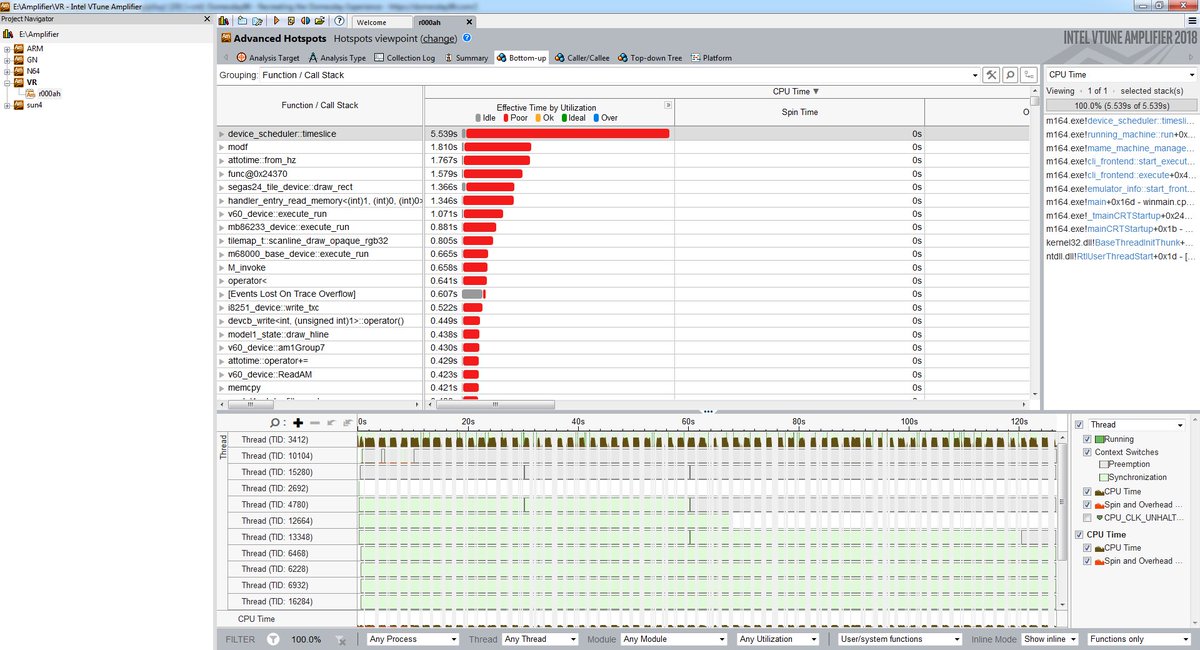The width and height of the screenshot is (1200, 650).
Task: Click the call stack mode icon beside search
Action: [x=1029, y=75]
